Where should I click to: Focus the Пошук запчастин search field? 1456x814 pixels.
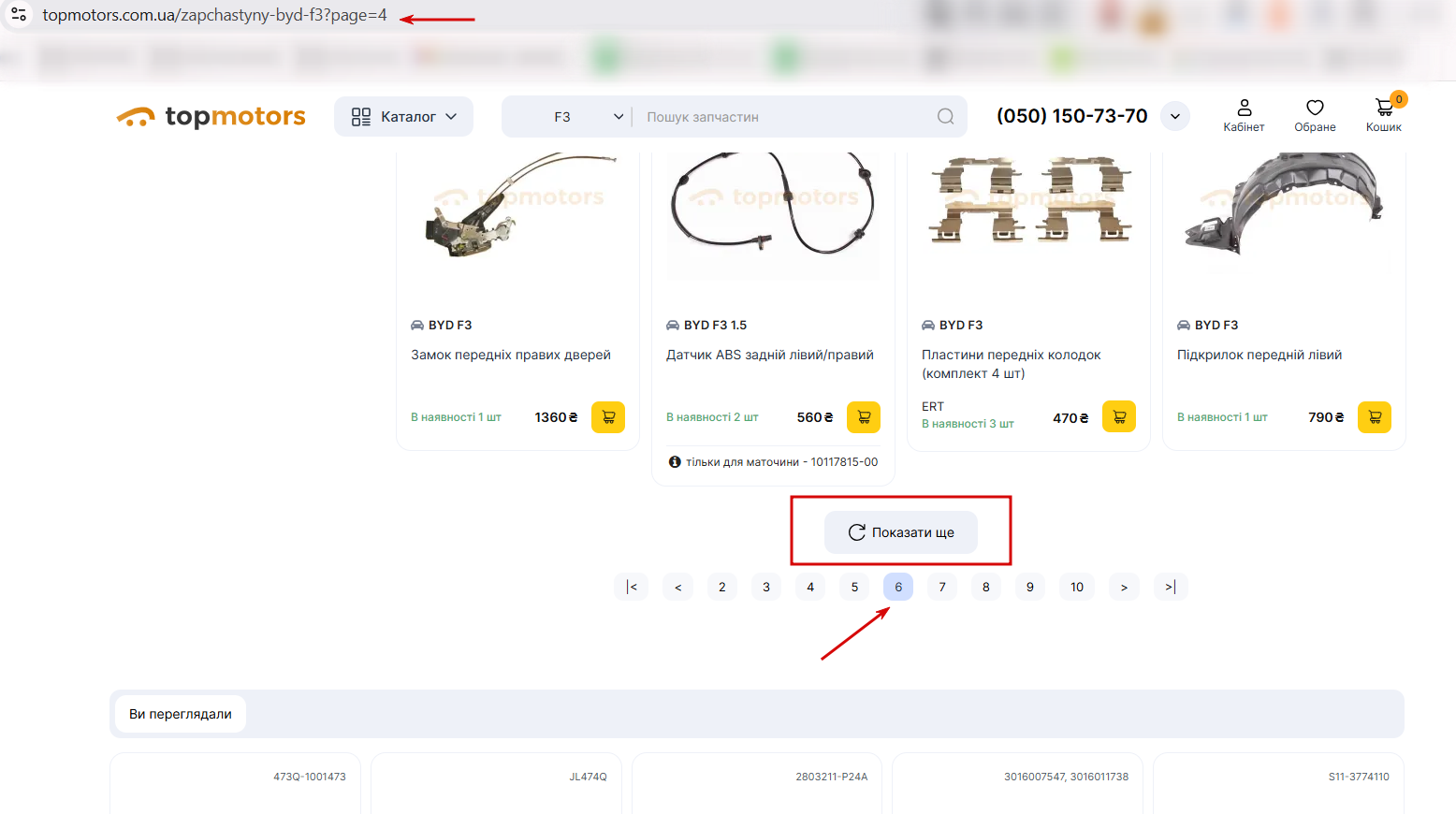tap(786, 117)
